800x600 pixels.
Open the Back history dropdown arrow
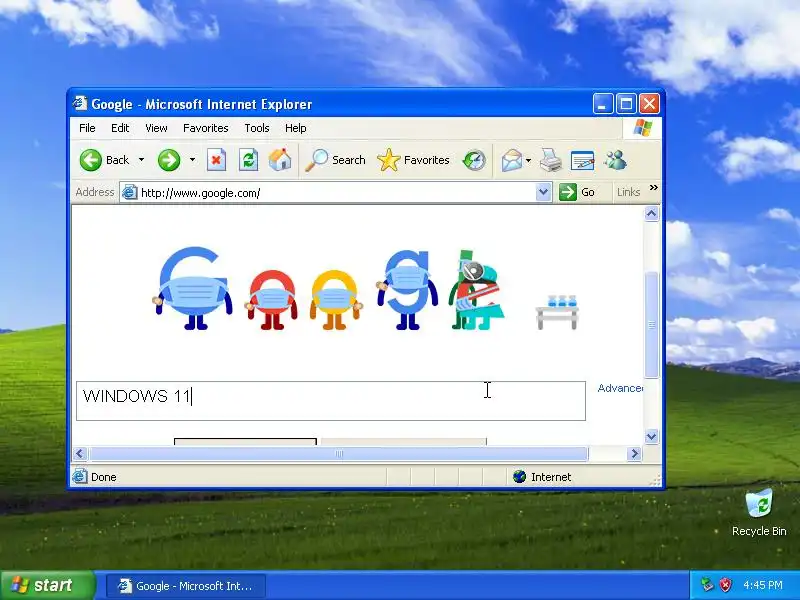(x=141, y=160)
